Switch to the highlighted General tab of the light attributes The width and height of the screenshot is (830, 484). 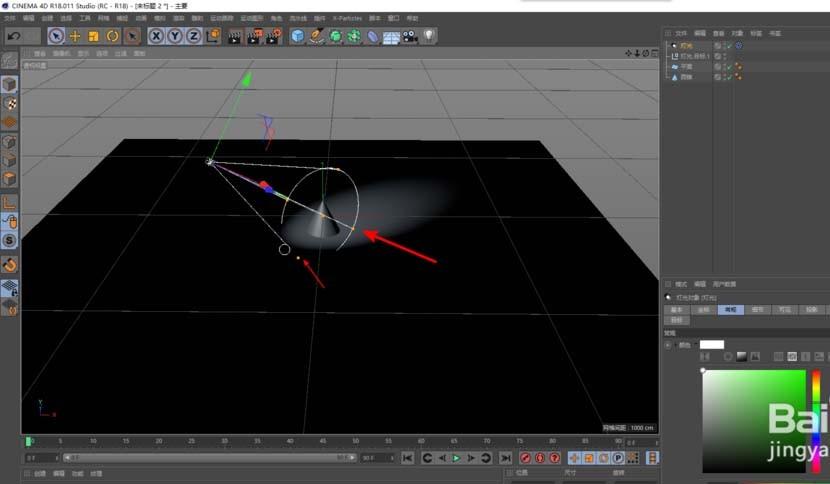tap(730, 310)
